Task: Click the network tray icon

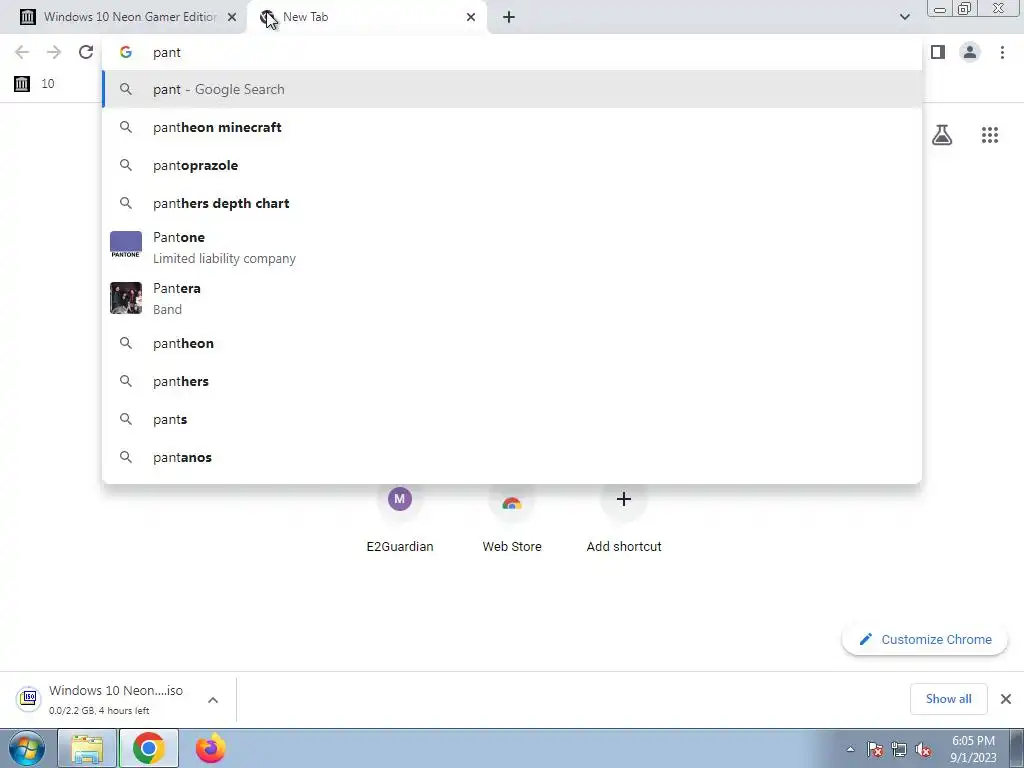Action: 899,749
